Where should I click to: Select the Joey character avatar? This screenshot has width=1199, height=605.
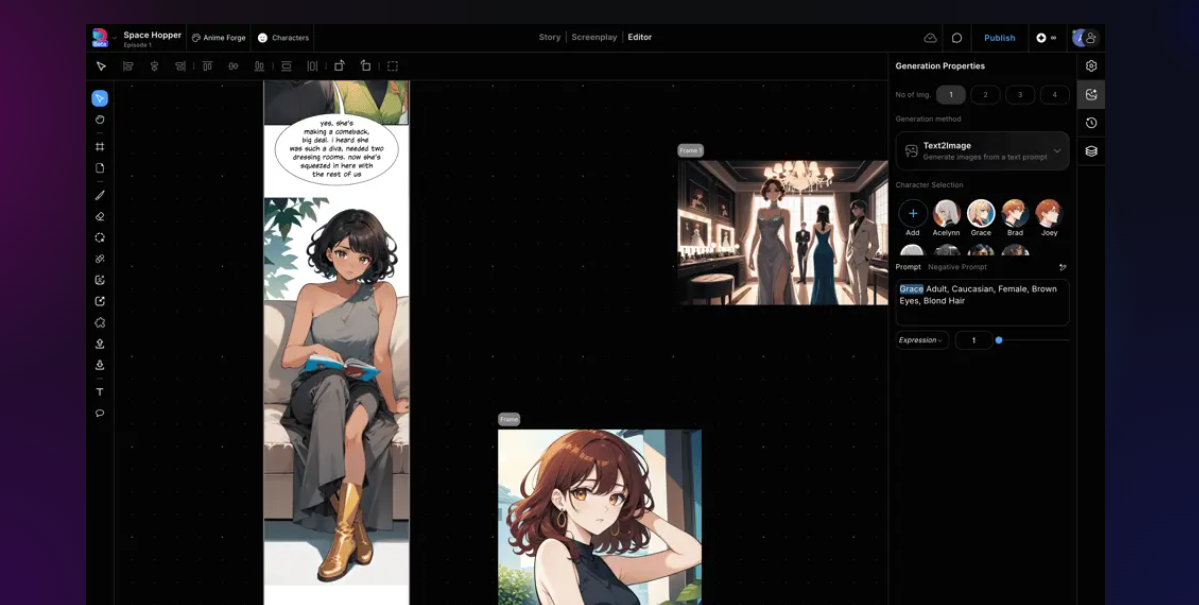coord(1048,213)
